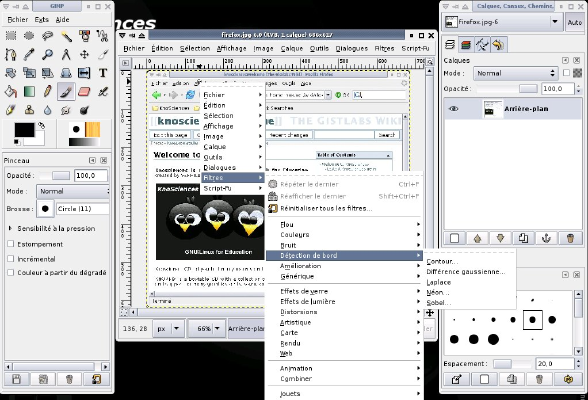This screenshot has height=400, width=588.
Task: Toggle Quick Mask button at image bottom-left
Action: point(124,311)
